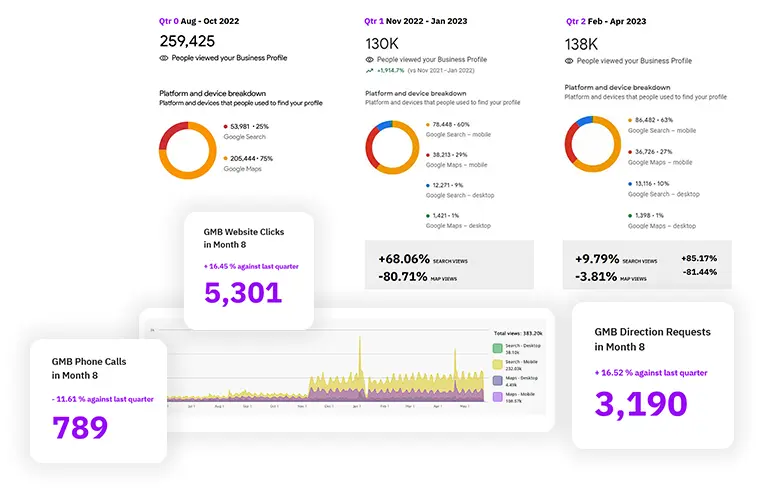Screen dimensions: 765x494
Task: Click Platform and device breakdown heading in Qtr 1
Action: click(x=416, y=93)
